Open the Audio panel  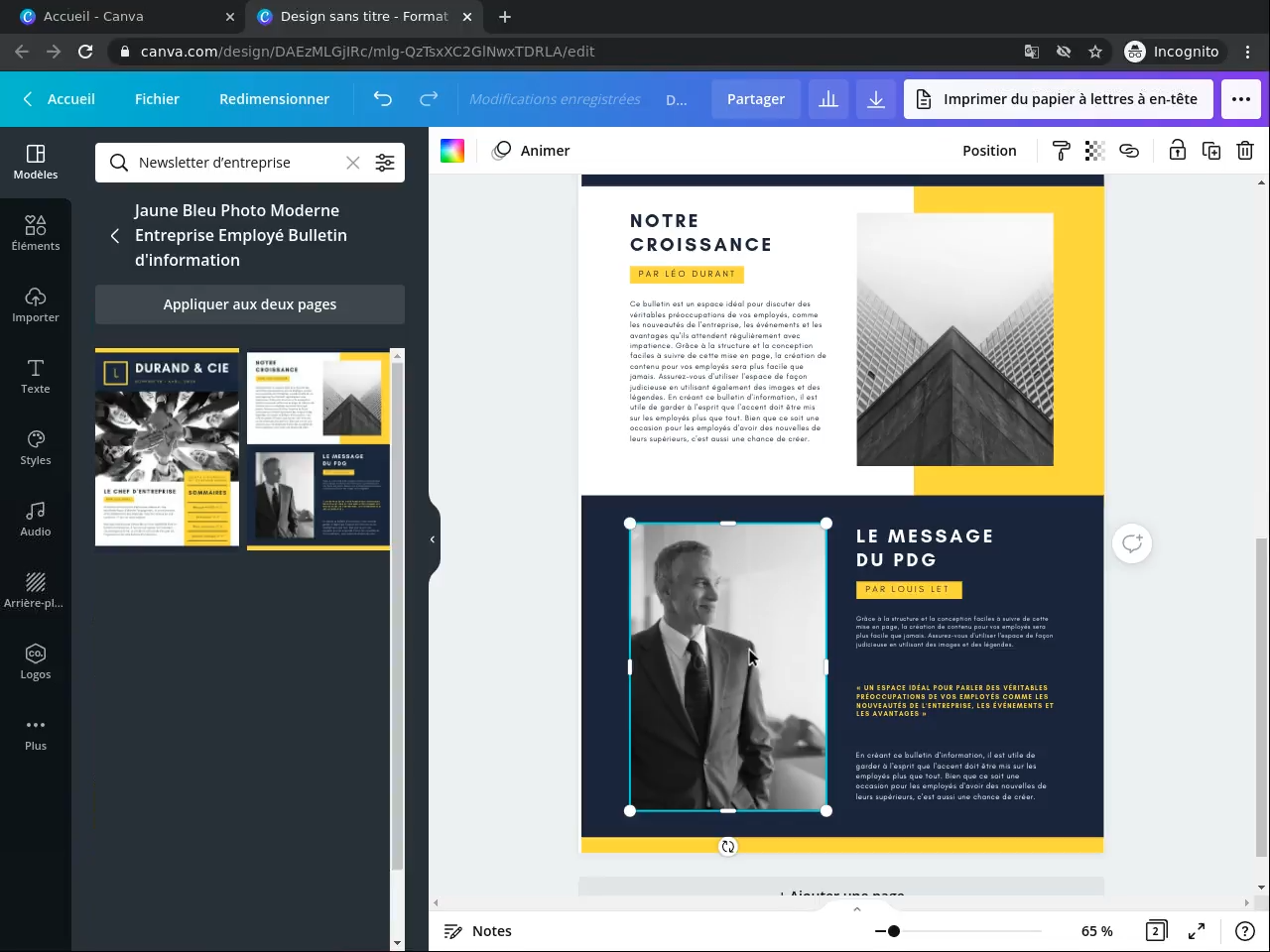point(36,519)
